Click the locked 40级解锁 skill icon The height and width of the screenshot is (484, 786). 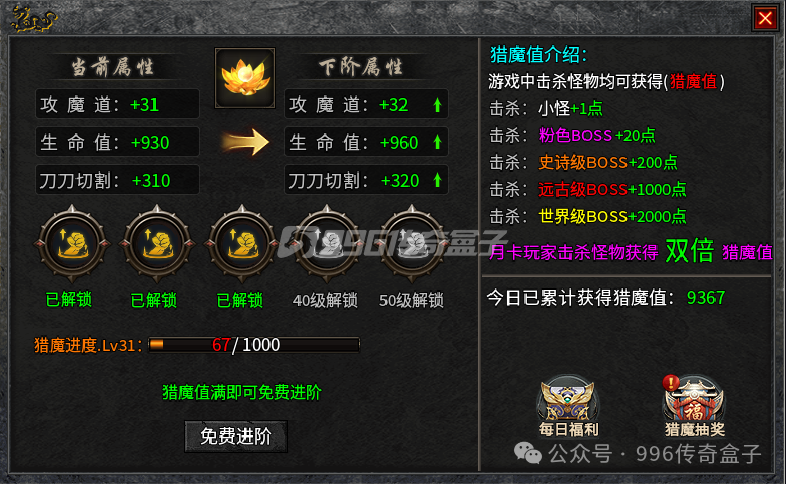pos(327,244)
